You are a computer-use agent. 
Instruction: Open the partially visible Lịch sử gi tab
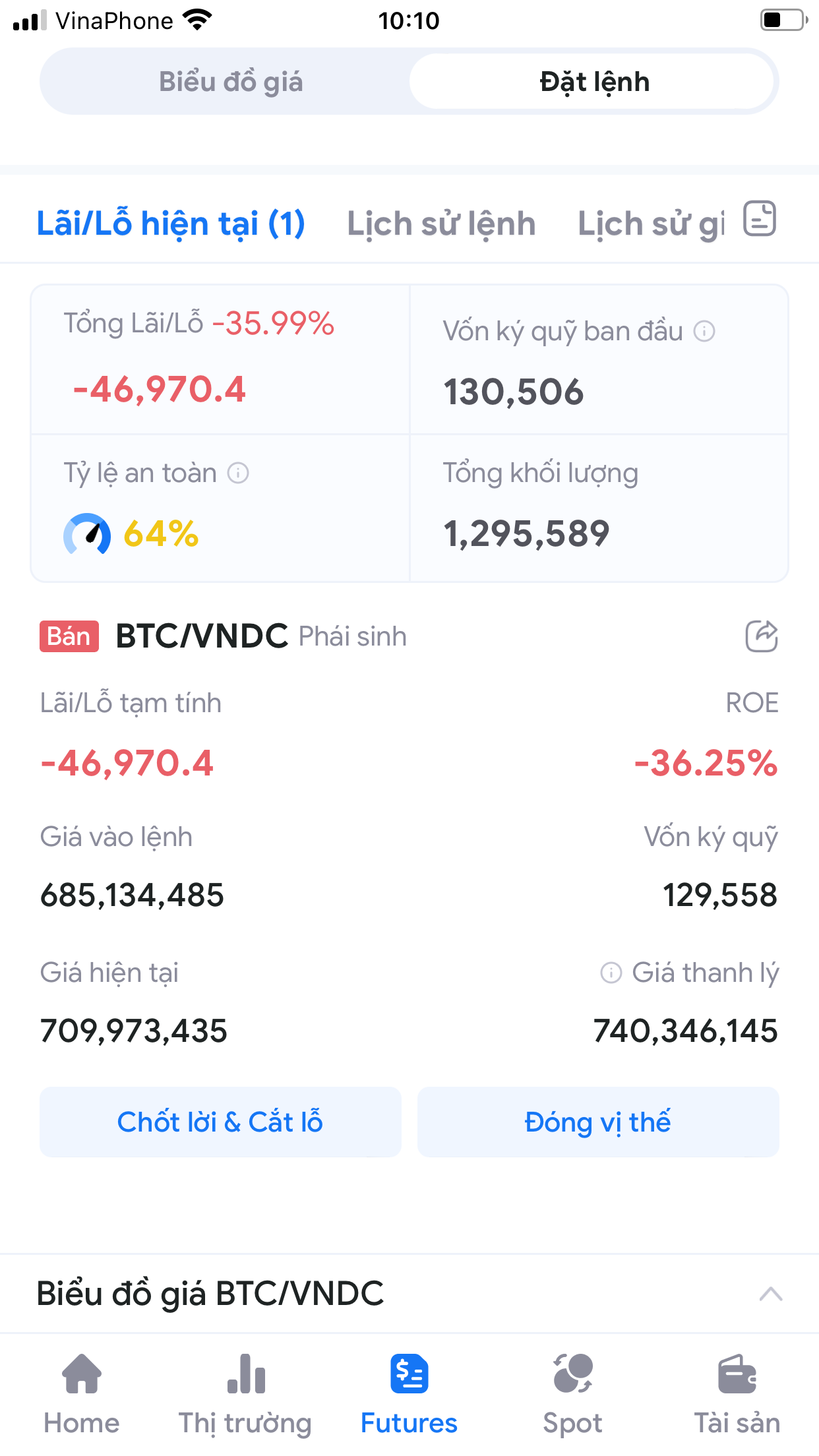point(651,224)
